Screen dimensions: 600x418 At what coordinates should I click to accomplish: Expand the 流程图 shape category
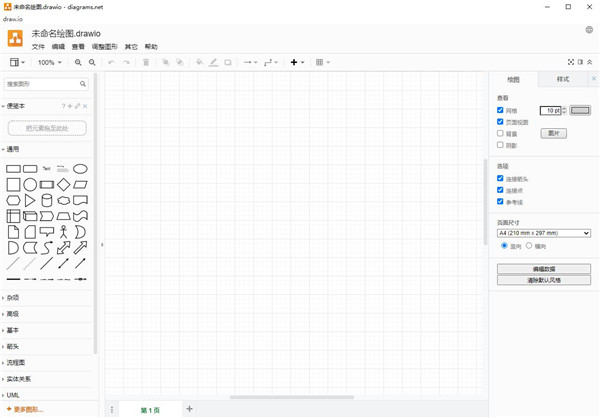pos(15,362)
